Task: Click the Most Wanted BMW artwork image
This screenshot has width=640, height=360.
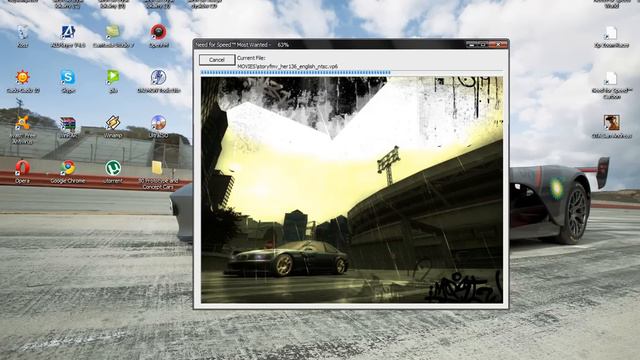Action: 352,190
